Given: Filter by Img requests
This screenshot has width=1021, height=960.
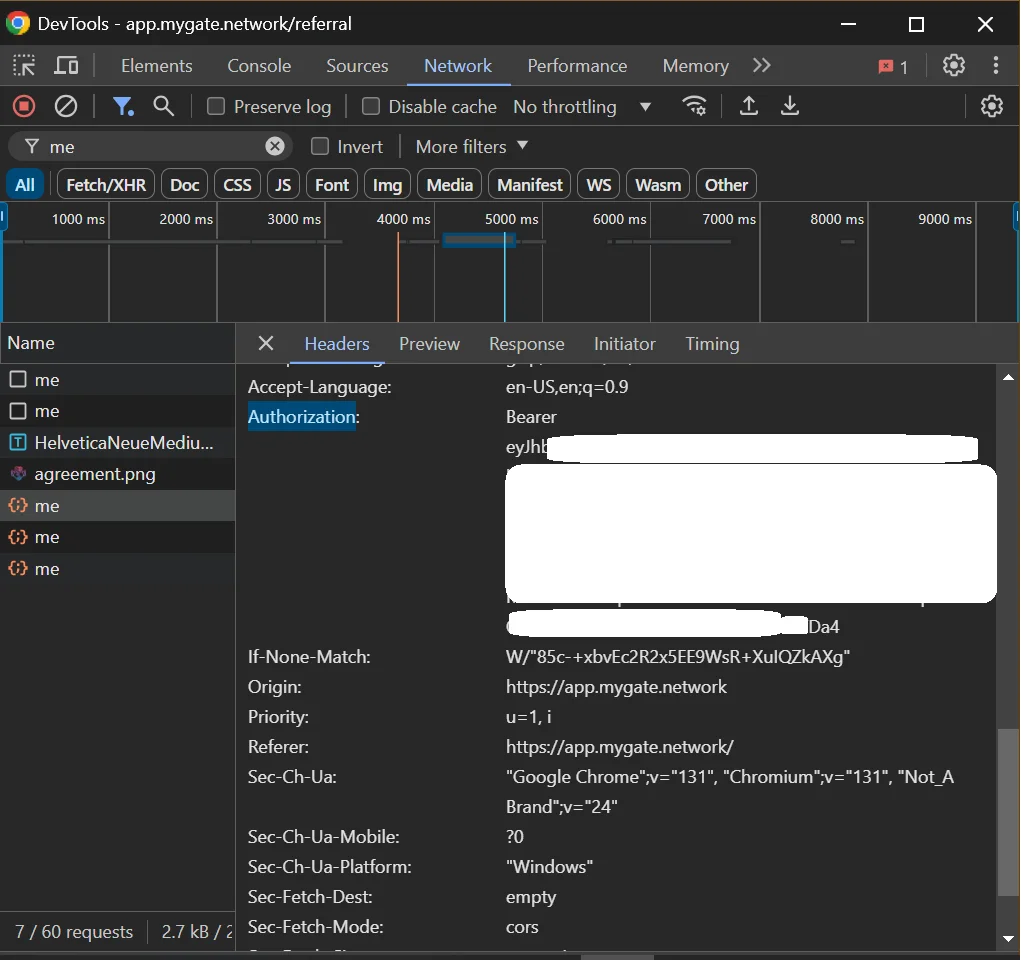Looking at the screenshot, I should click(x=387, y=185).
